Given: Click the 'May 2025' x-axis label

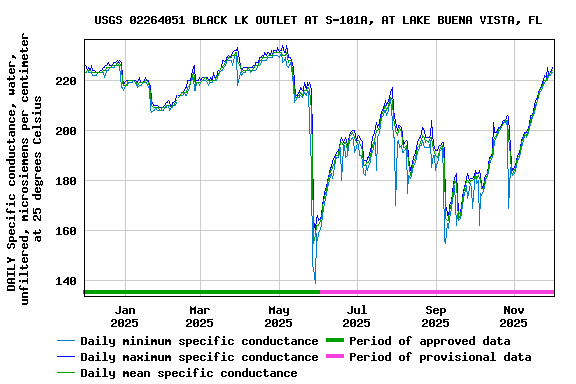Looking at the screenshot, I should 278,317.
